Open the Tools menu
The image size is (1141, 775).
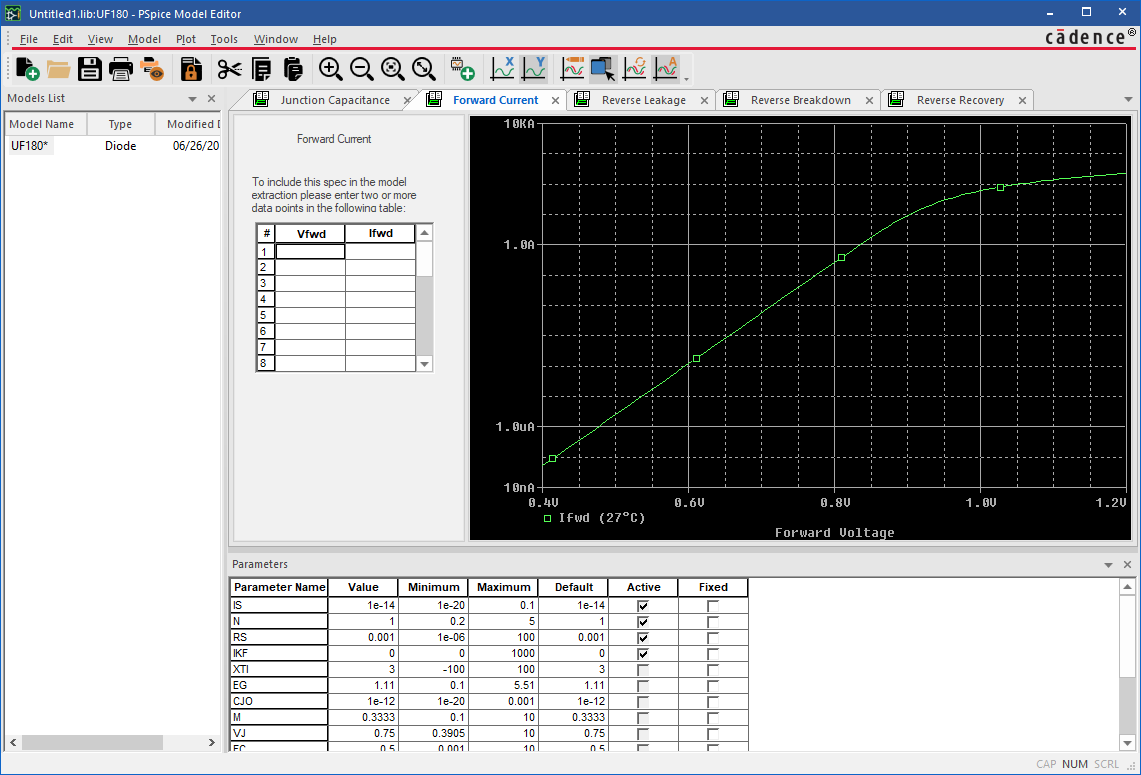pyautogui.click(x=224, y=39)
